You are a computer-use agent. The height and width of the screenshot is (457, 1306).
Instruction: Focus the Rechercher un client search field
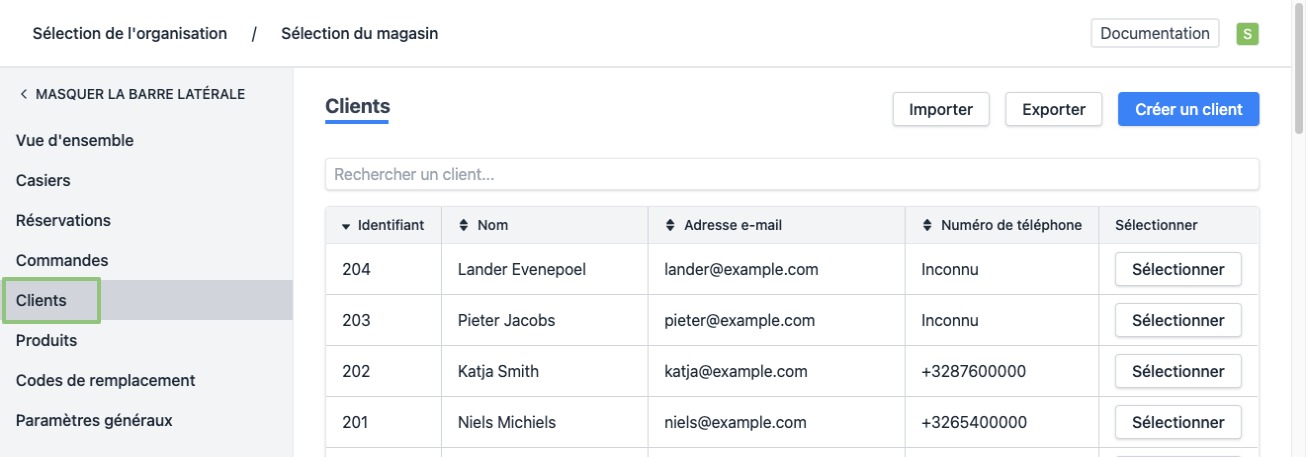(791, 175)
